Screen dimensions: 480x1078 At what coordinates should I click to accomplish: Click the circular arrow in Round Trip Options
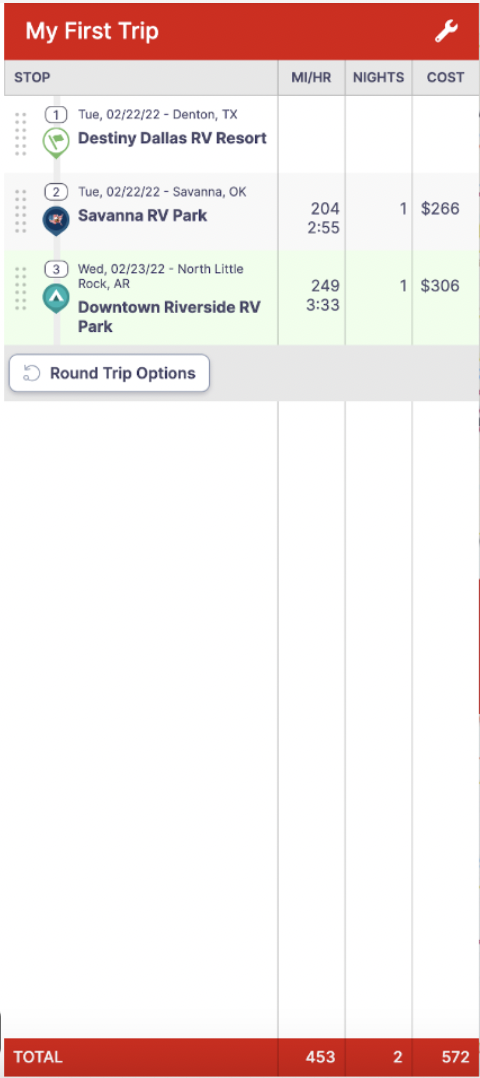32,373
